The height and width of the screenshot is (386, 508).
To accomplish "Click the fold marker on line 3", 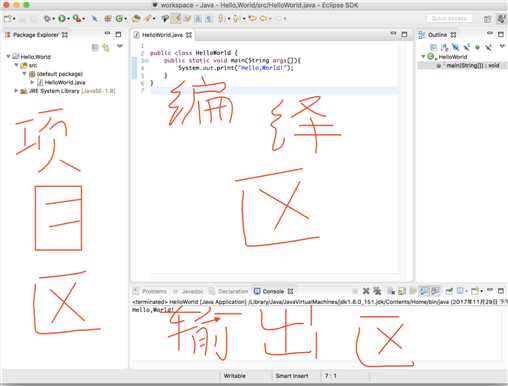I will point(146,61).
